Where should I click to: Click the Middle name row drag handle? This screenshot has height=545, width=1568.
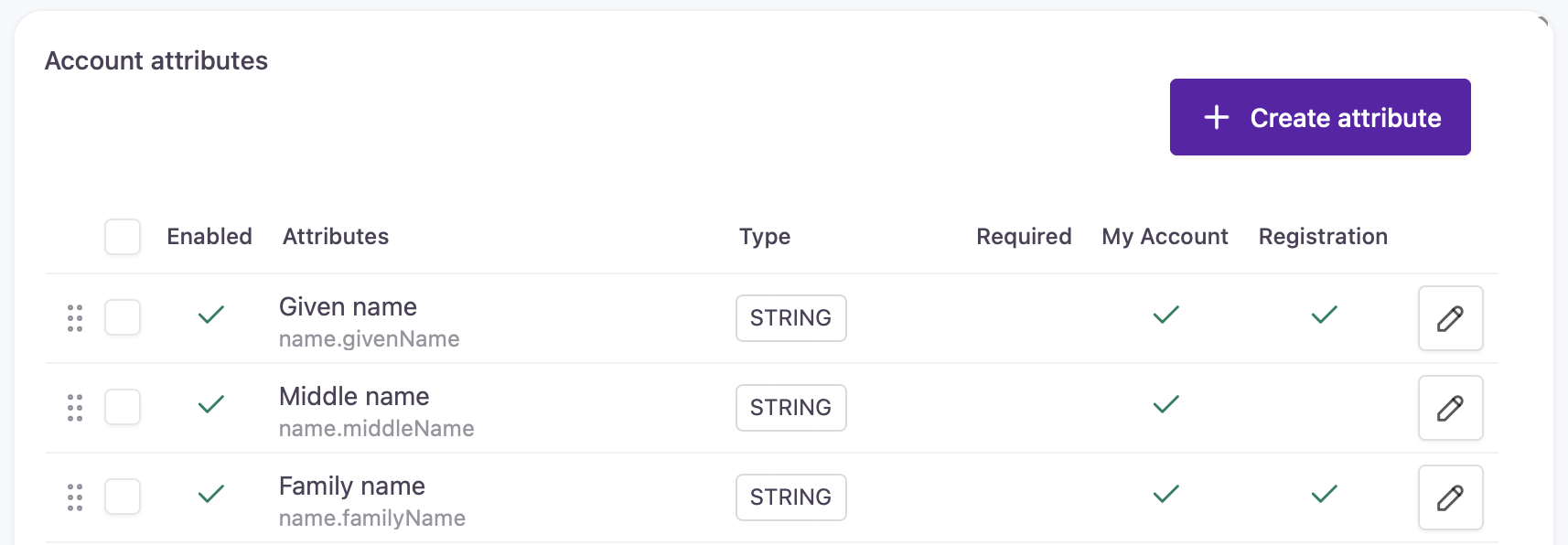click(x=75, y=408)
